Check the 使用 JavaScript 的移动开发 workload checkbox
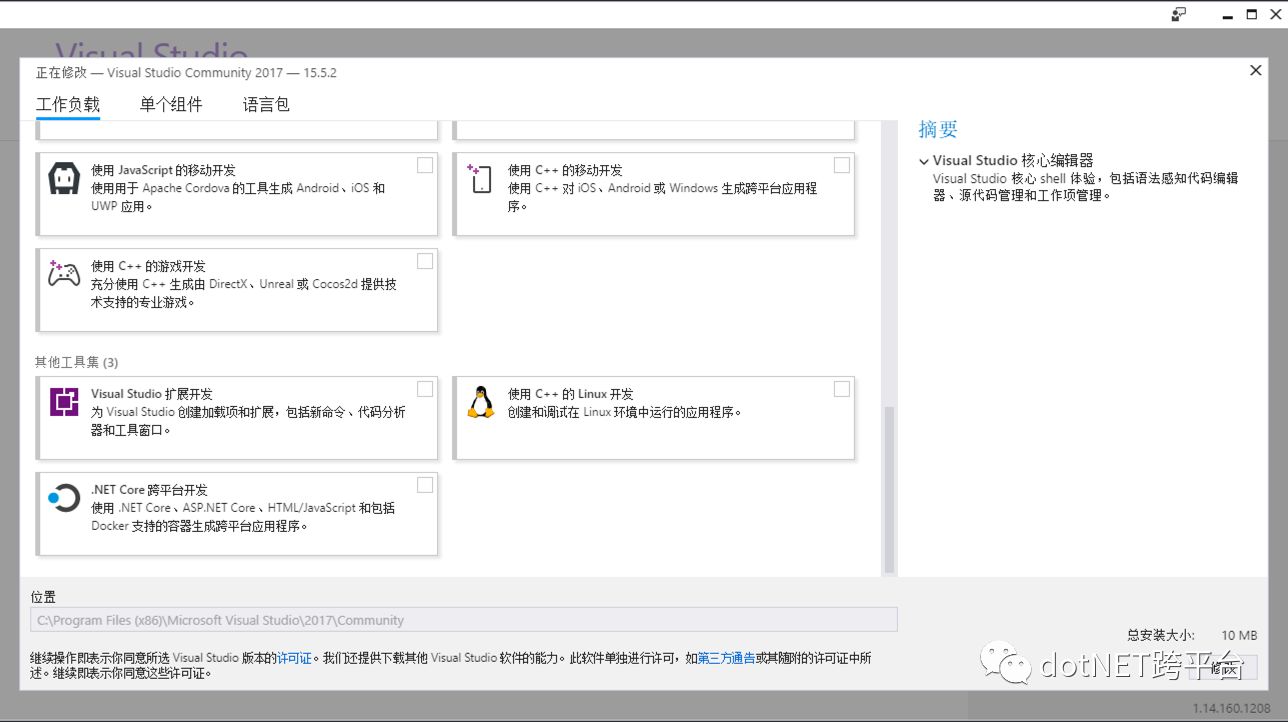The height and width of the screenshot is (722, 1288). point(425,165)
